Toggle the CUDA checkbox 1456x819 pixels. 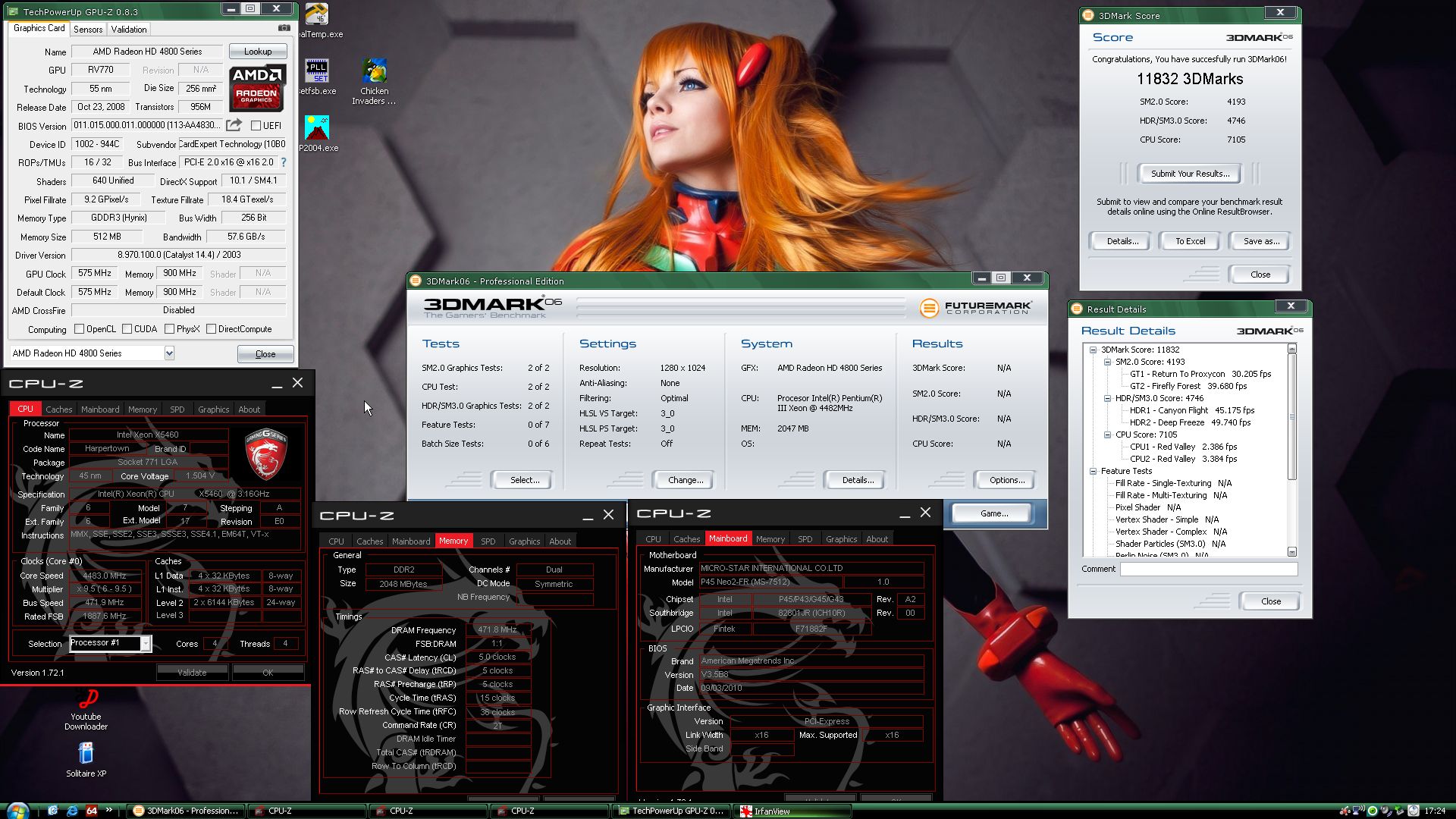click(x=127, y=329)
